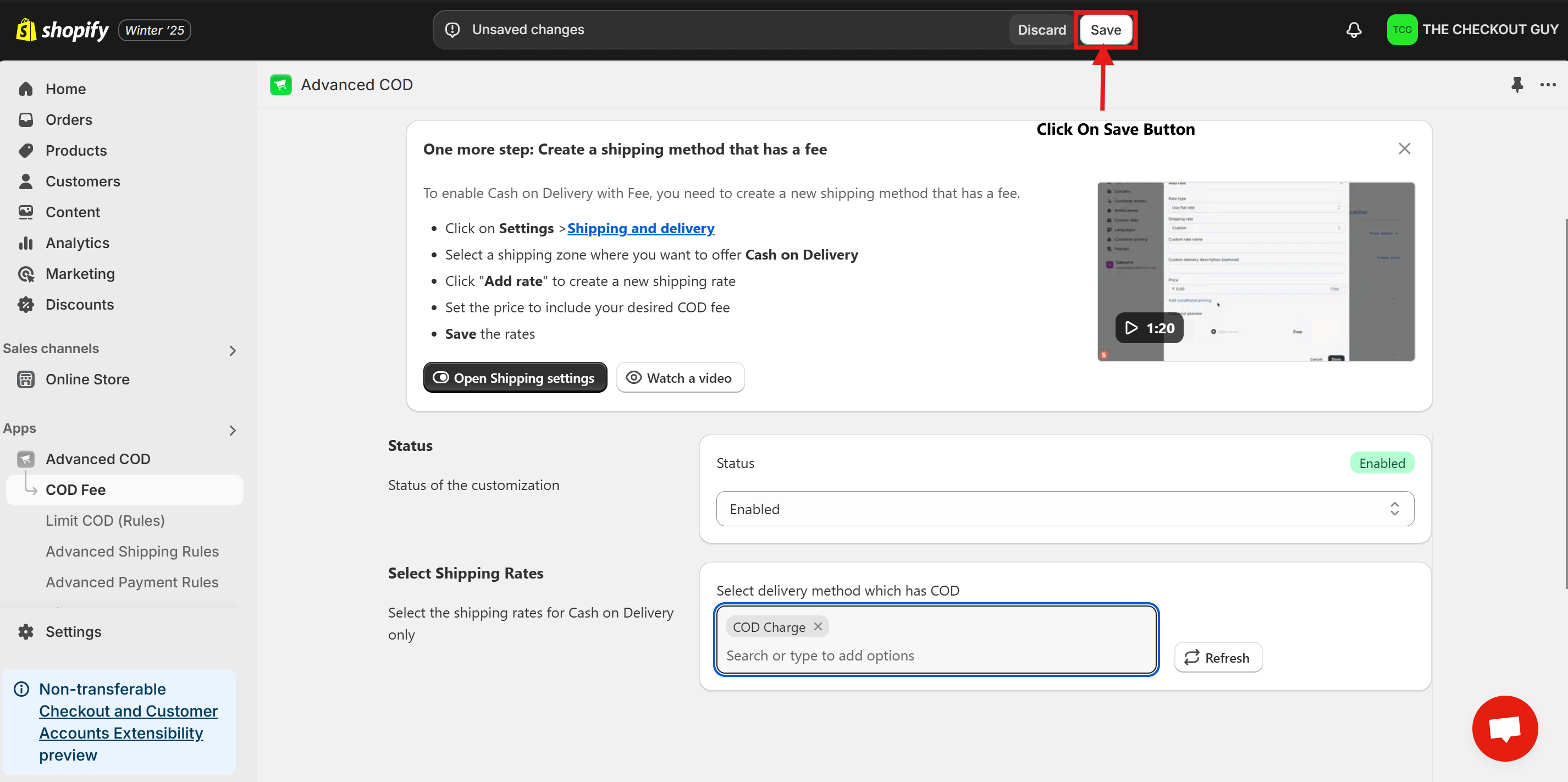Expand the Apps section chevron
1568x782 pixels.
[x=232, y=430]
